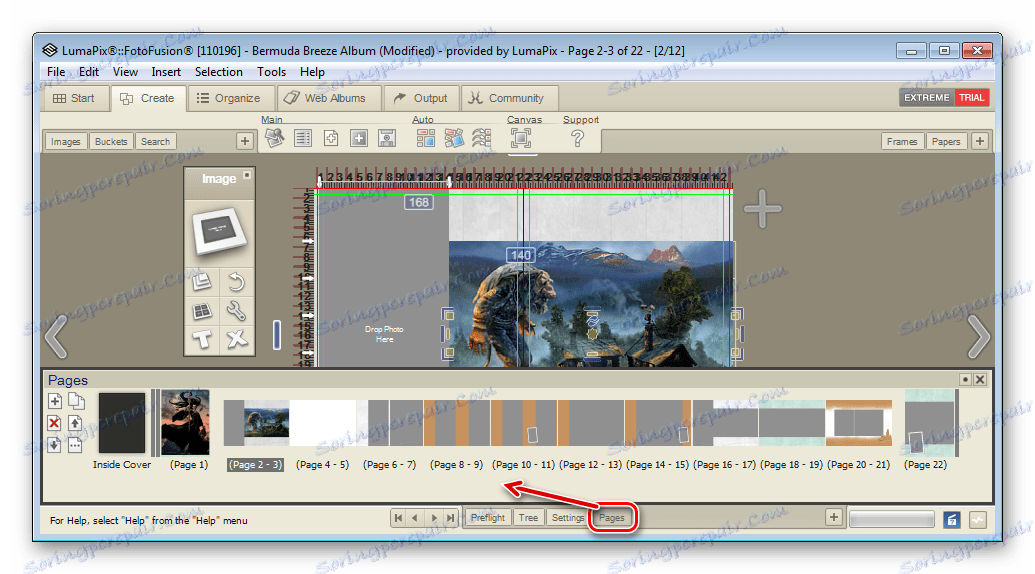This screenshot has width=1035, height=574.
Task: Click the zoom slider bar in status bar
Action: (x=892, y=520)
